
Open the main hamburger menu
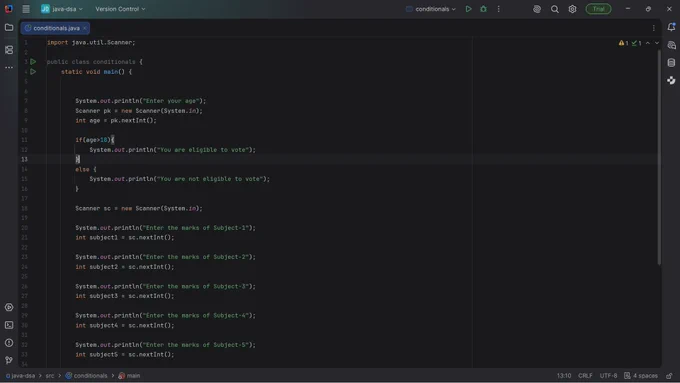coord(26,9)
